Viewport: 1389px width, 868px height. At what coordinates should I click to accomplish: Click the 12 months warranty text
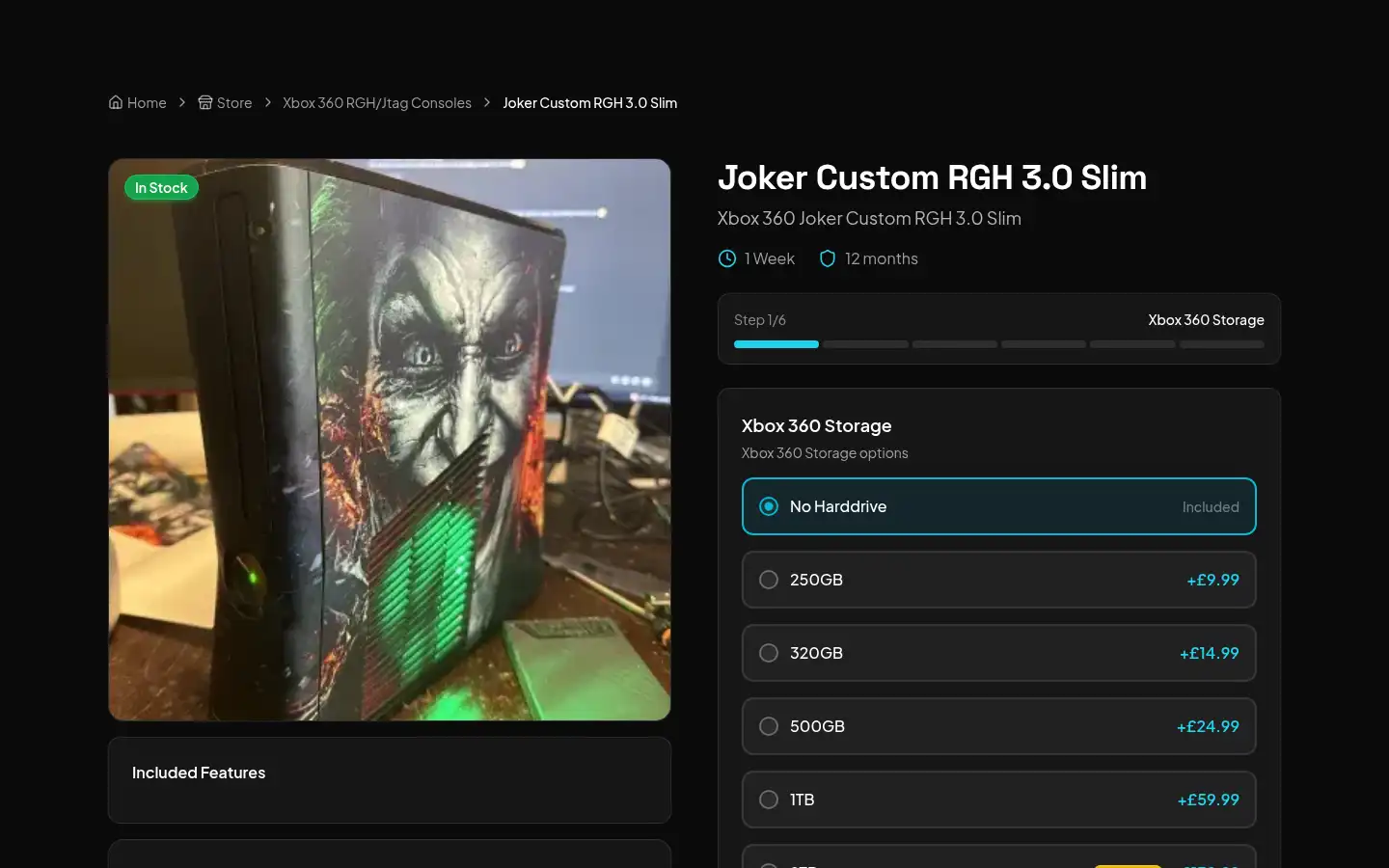[882, 258]
